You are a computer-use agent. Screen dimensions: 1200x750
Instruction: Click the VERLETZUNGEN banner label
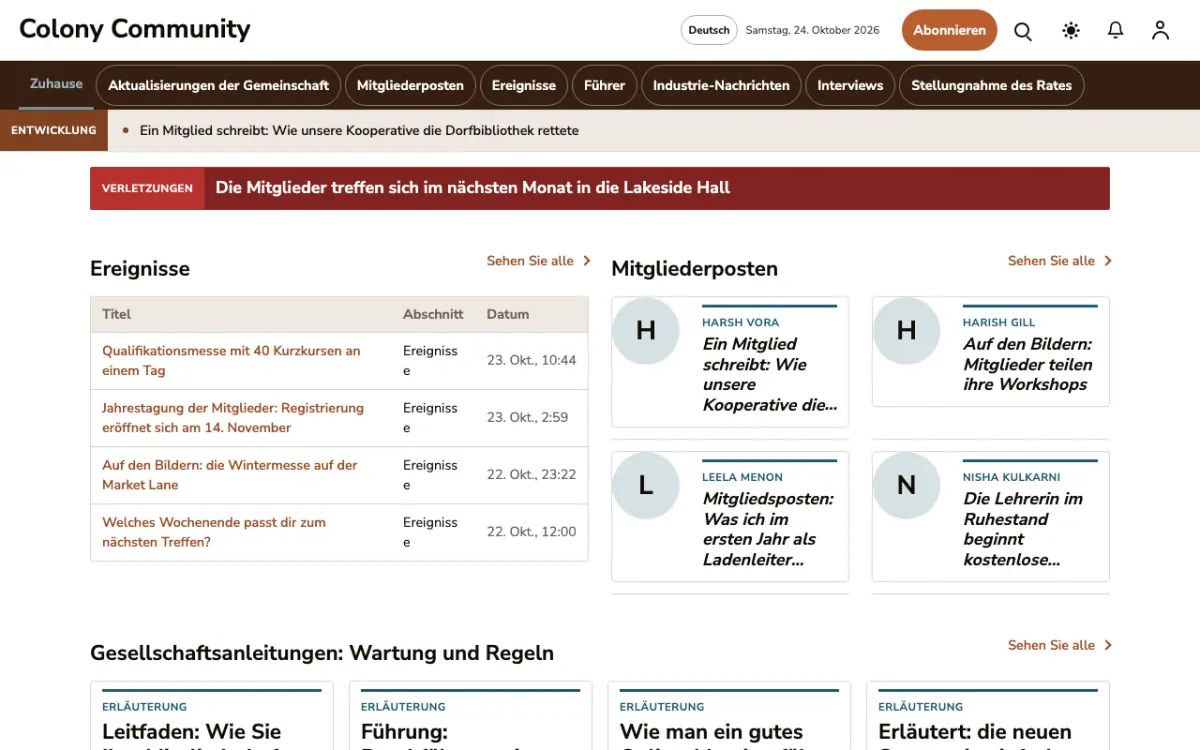pyautogui.click(x=147, y=188)
